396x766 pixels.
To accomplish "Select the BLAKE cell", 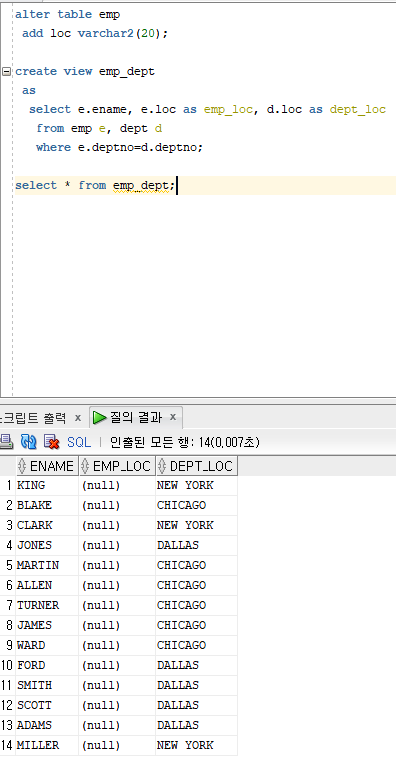I will click(47, 505).
